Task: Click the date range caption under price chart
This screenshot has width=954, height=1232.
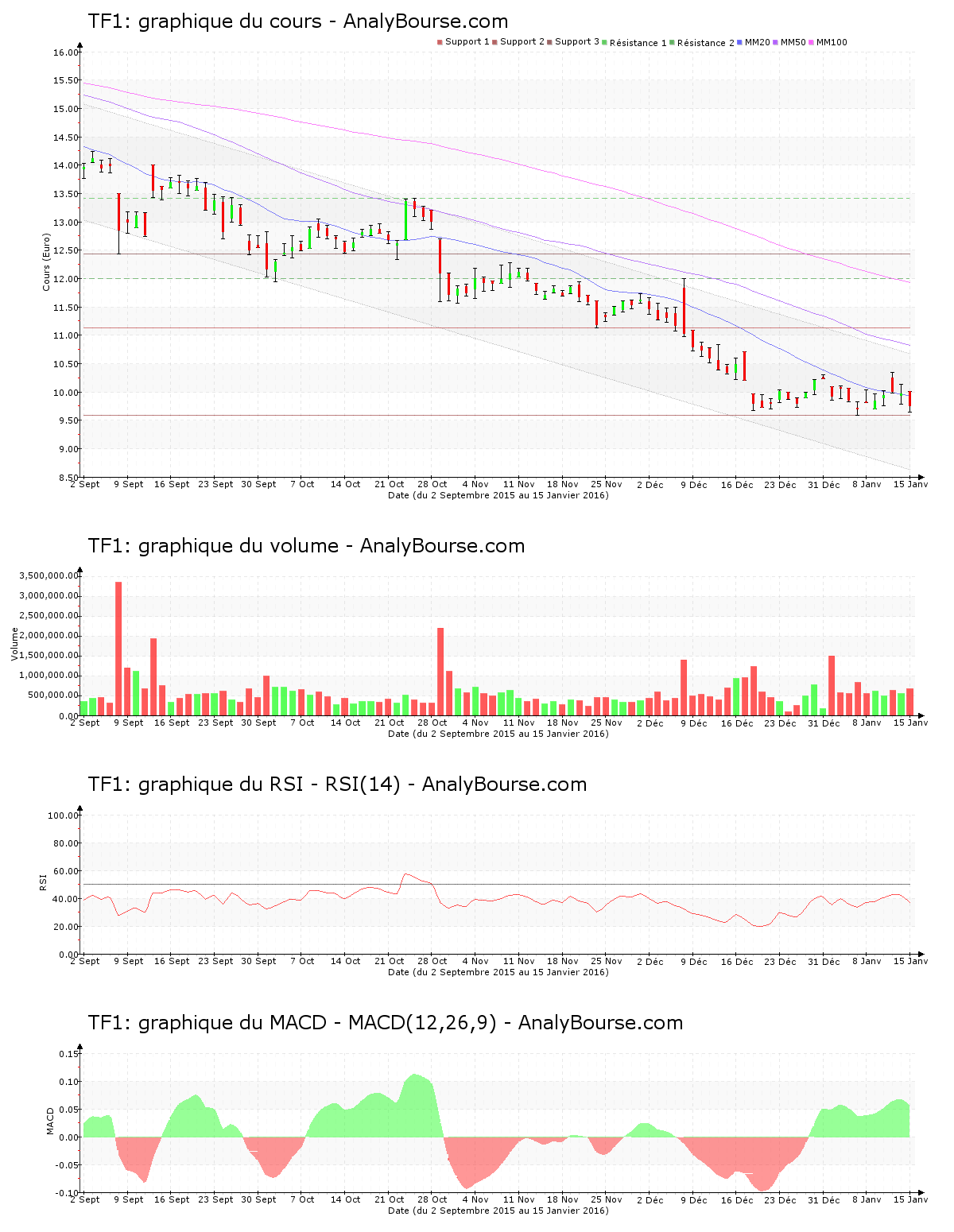Action: coord(498,495)
